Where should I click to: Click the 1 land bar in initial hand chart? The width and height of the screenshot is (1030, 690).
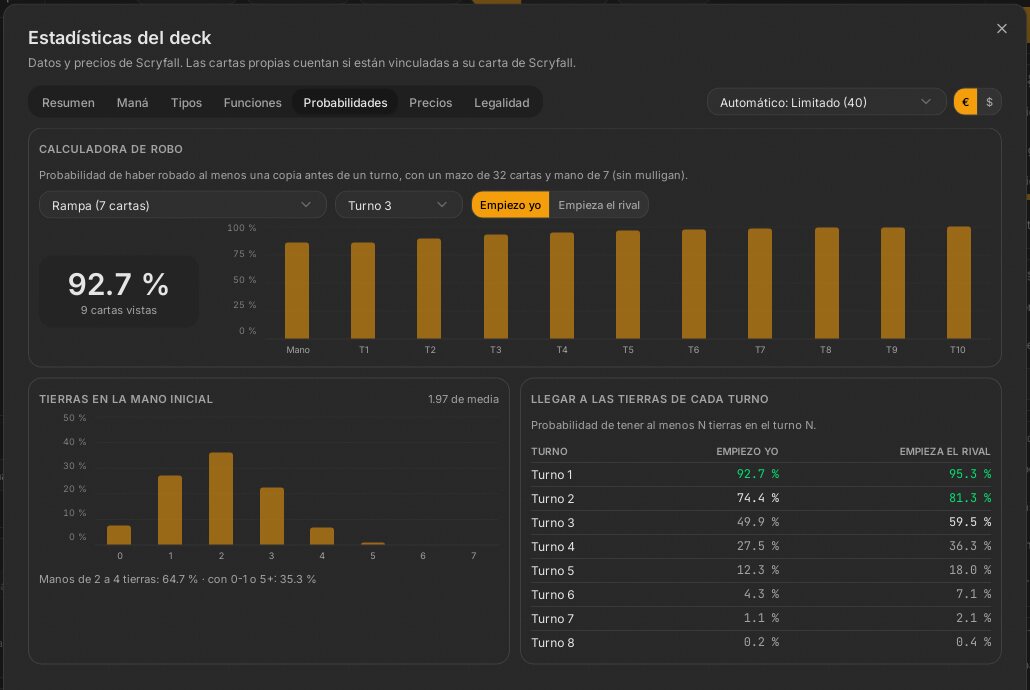tap(169, 510)
